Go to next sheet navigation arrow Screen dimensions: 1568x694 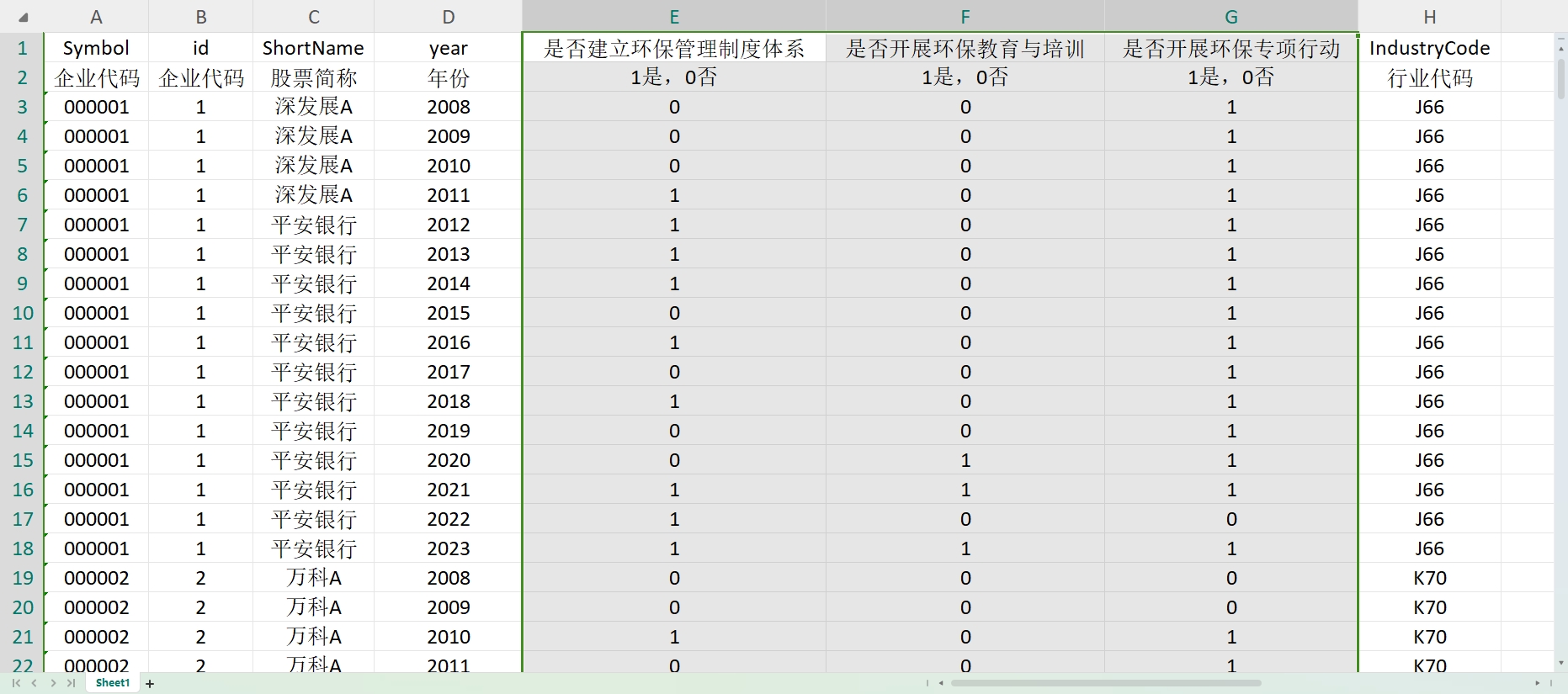click(x=53, y=683)
